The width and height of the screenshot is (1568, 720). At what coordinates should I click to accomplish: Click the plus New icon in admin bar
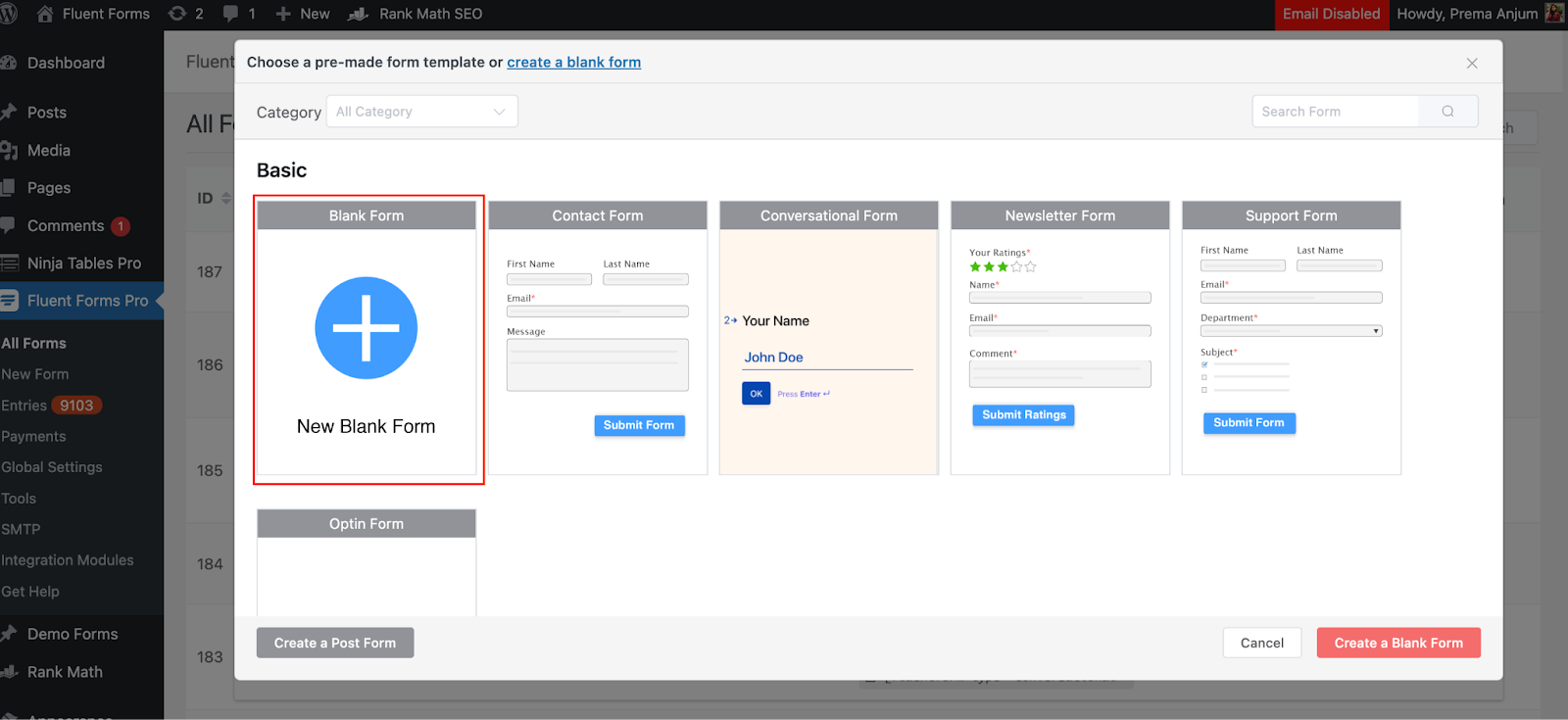click(283, 14)
